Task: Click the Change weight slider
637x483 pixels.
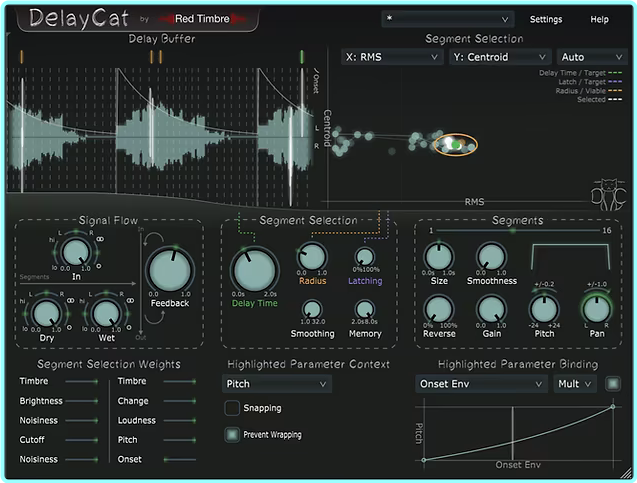Action: pos(180,401)
